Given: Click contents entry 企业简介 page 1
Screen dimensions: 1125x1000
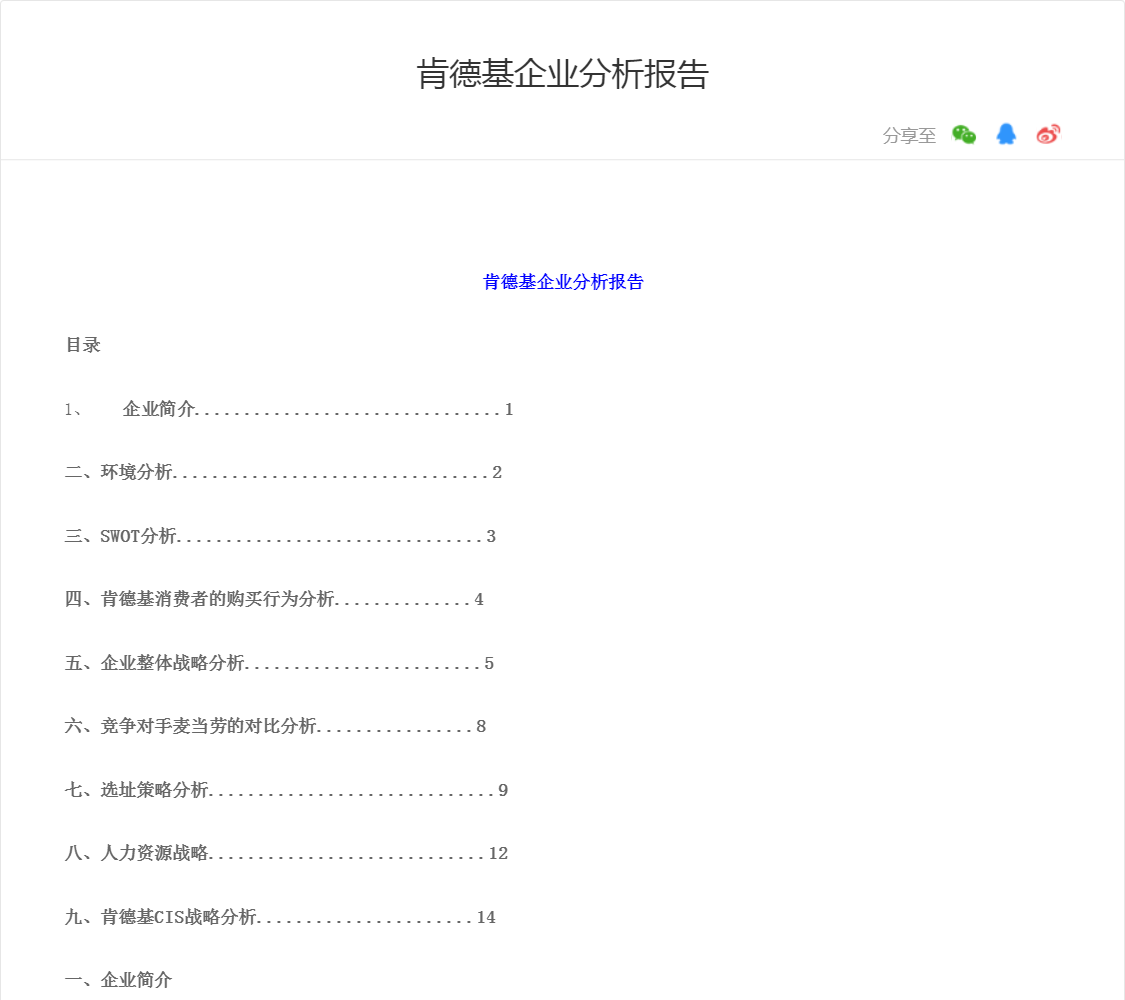Looking at the screenshot, I should click(289, 409).
